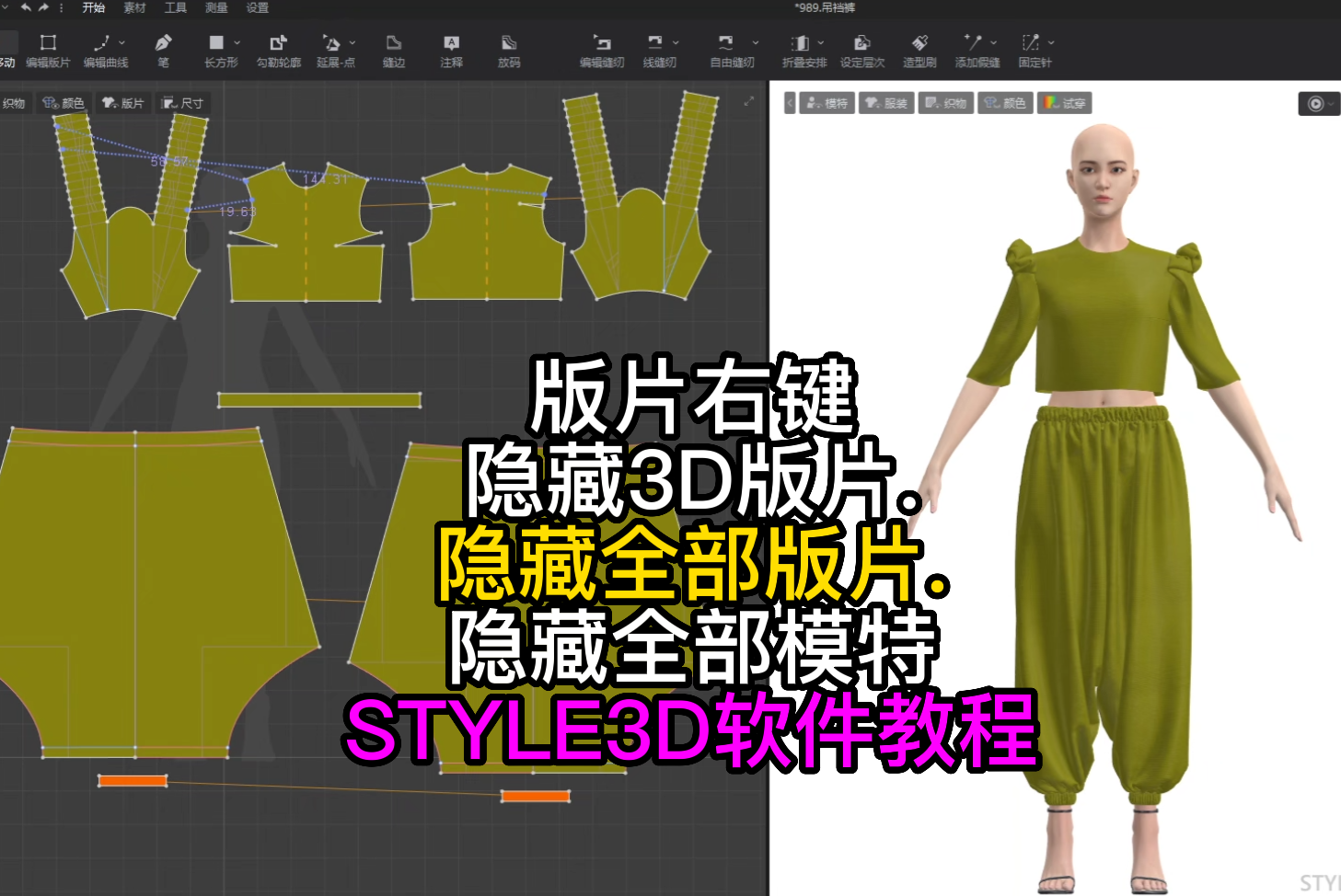Select the right orange cuff pattern piece
The height and width of the screenshot is (896, 1341).
[536, 796]
